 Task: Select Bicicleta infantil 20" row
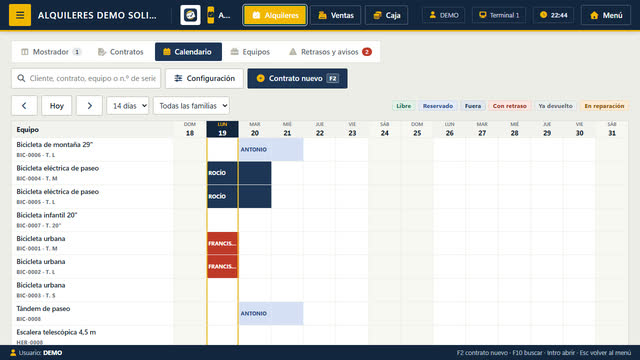(92, 220)
